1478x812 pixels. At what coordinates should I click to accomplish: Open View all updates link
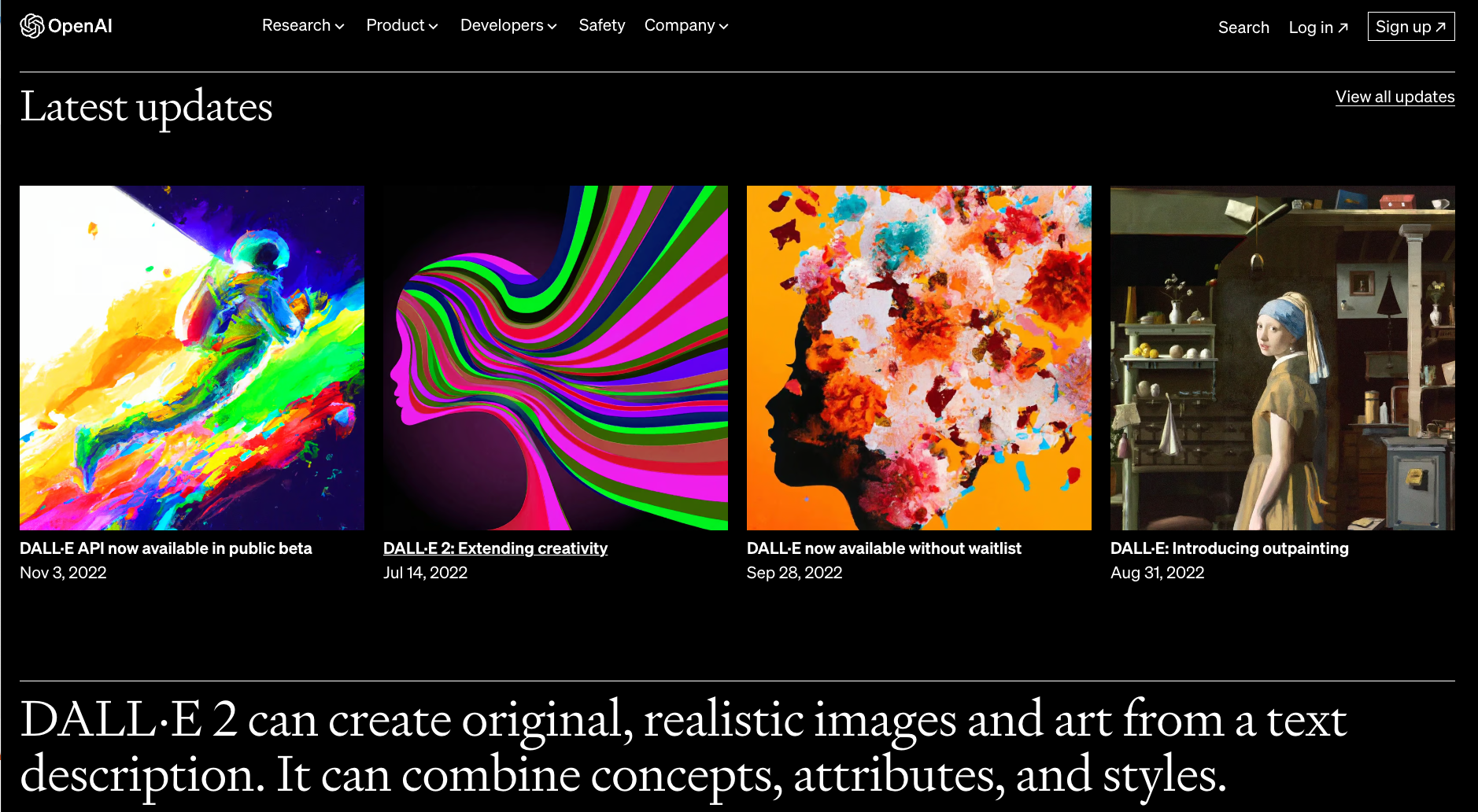coord(1395,97)
